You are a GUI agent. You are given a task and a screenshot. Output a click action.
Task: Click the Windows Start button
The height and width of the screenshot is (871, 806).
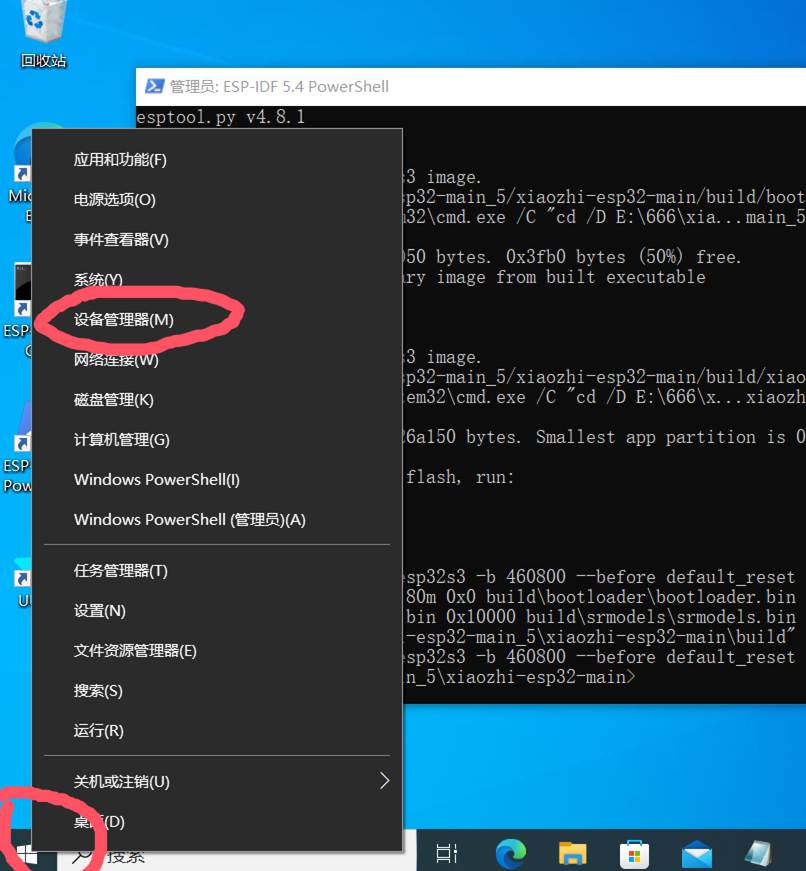[26, 855]
